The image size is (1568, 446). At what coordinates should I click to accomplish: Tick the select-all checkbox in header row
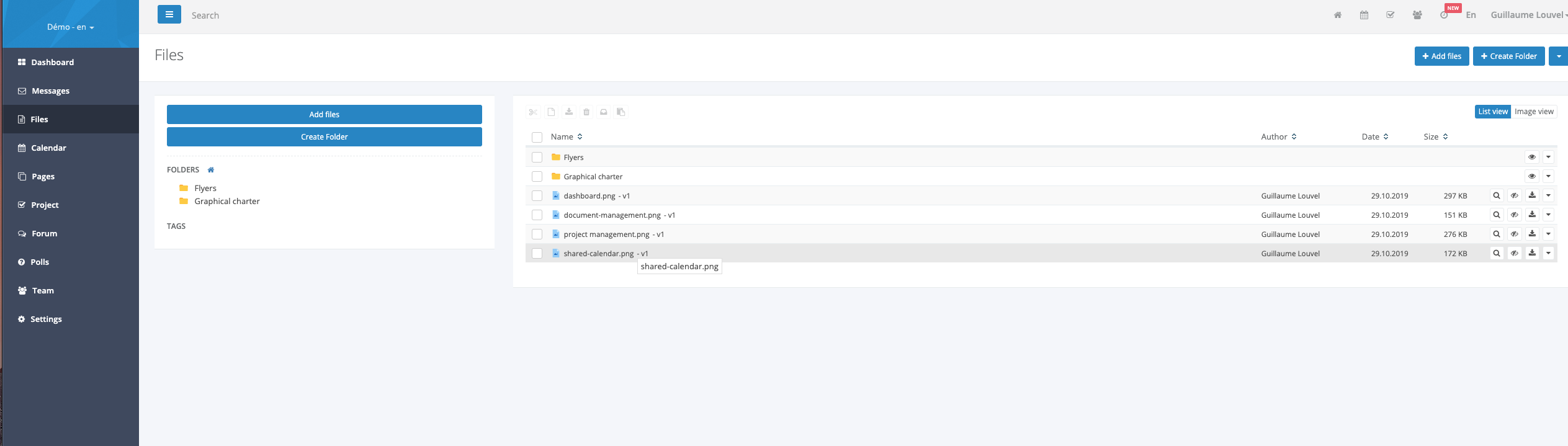(x=537, y=137)
